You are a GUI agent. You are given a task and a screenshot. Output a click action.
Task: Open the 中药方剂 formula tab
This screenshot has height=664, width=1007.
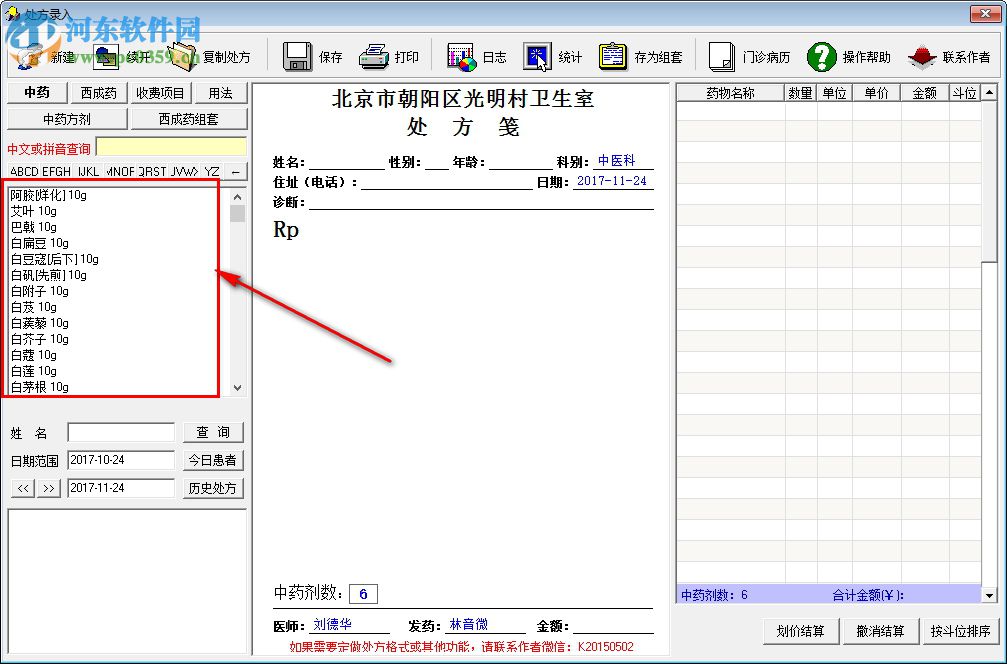click(x=66, y=118)
